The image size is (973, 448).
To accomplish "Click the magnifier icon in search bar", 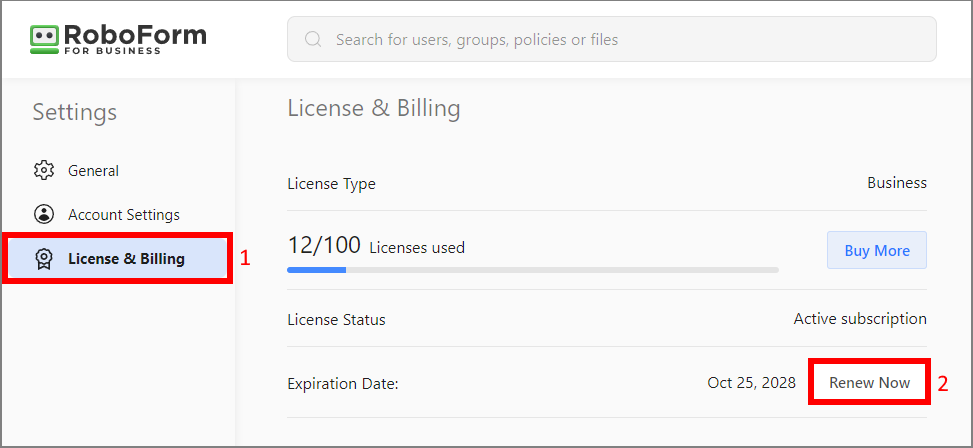I will (313, 40).
